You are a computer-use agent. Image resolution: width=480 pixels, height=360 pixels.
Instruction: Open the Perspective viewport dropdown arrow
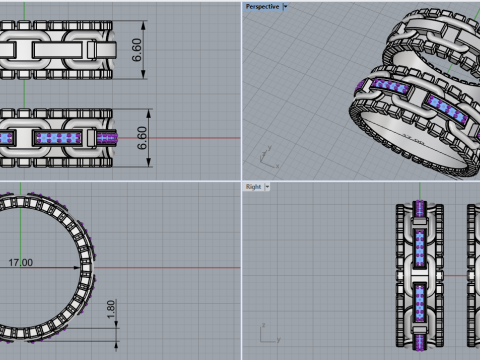(285, 7)
